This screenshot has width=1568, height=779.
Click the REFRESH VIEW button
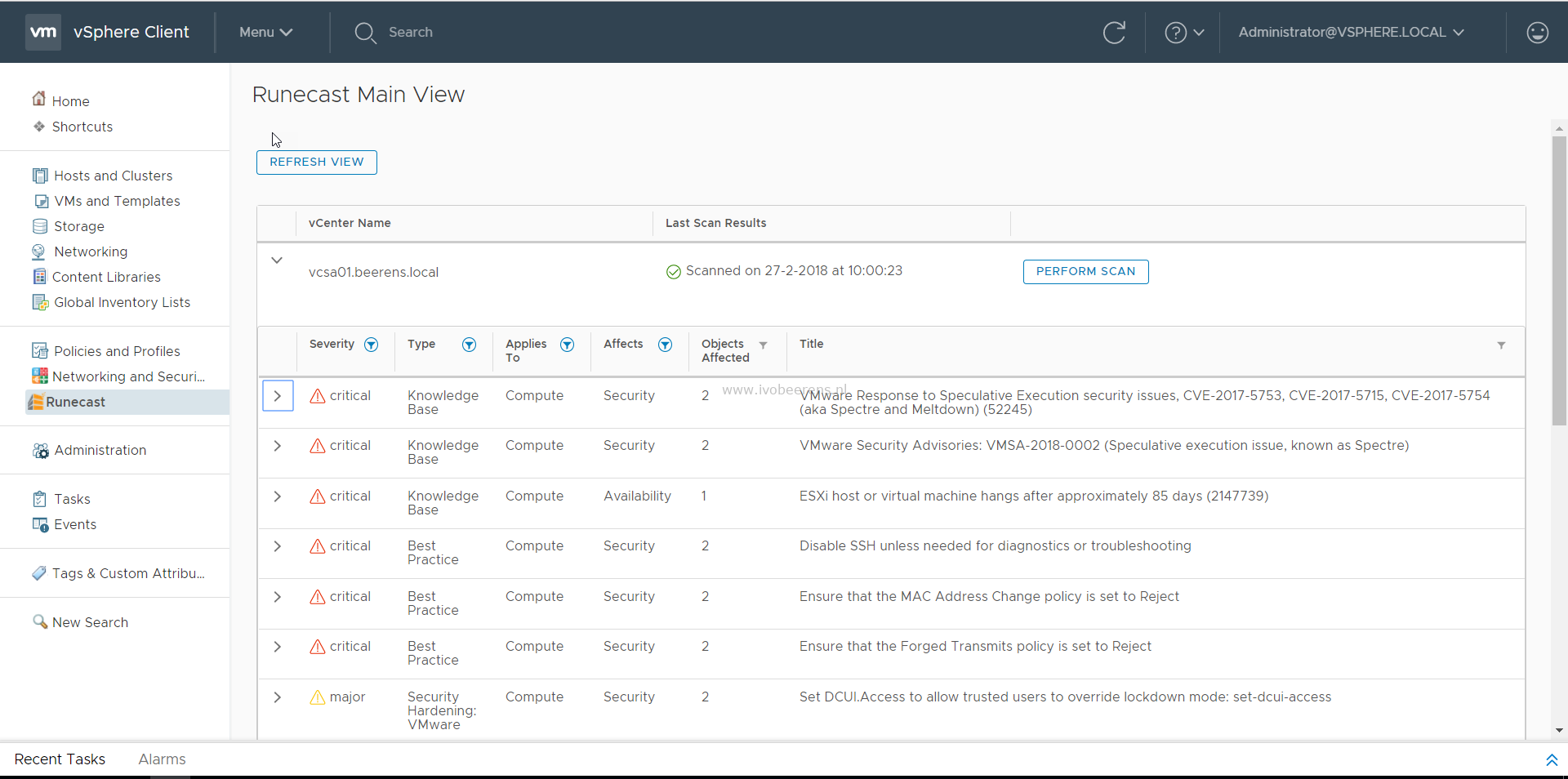pos(317,162)
